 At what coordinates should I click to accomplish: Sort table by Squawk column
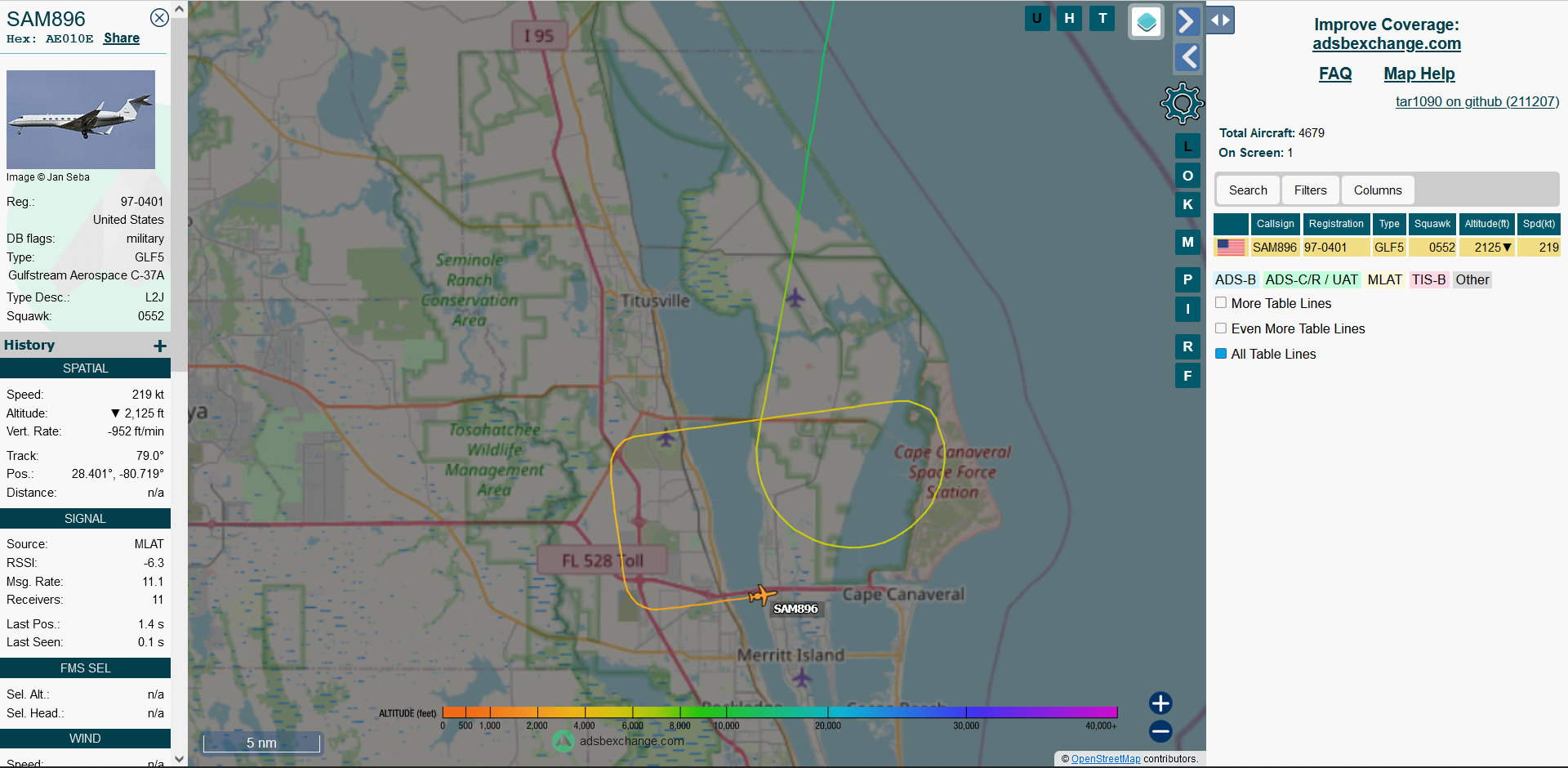1432,224
